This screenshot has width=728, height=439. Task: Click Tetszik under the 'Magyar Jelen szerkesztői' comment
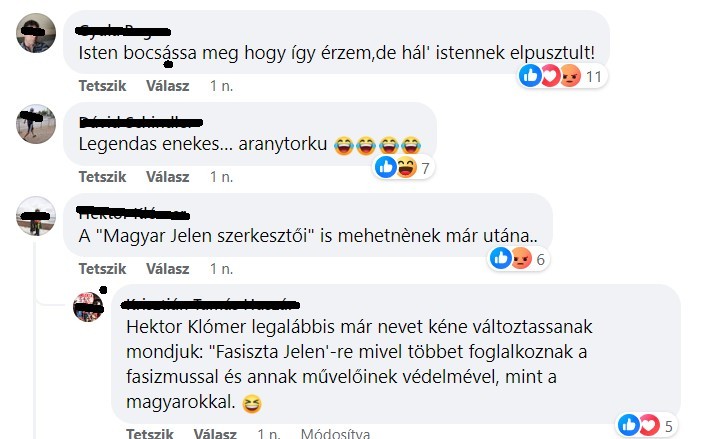pyautogui.click(x=103, y=269)
